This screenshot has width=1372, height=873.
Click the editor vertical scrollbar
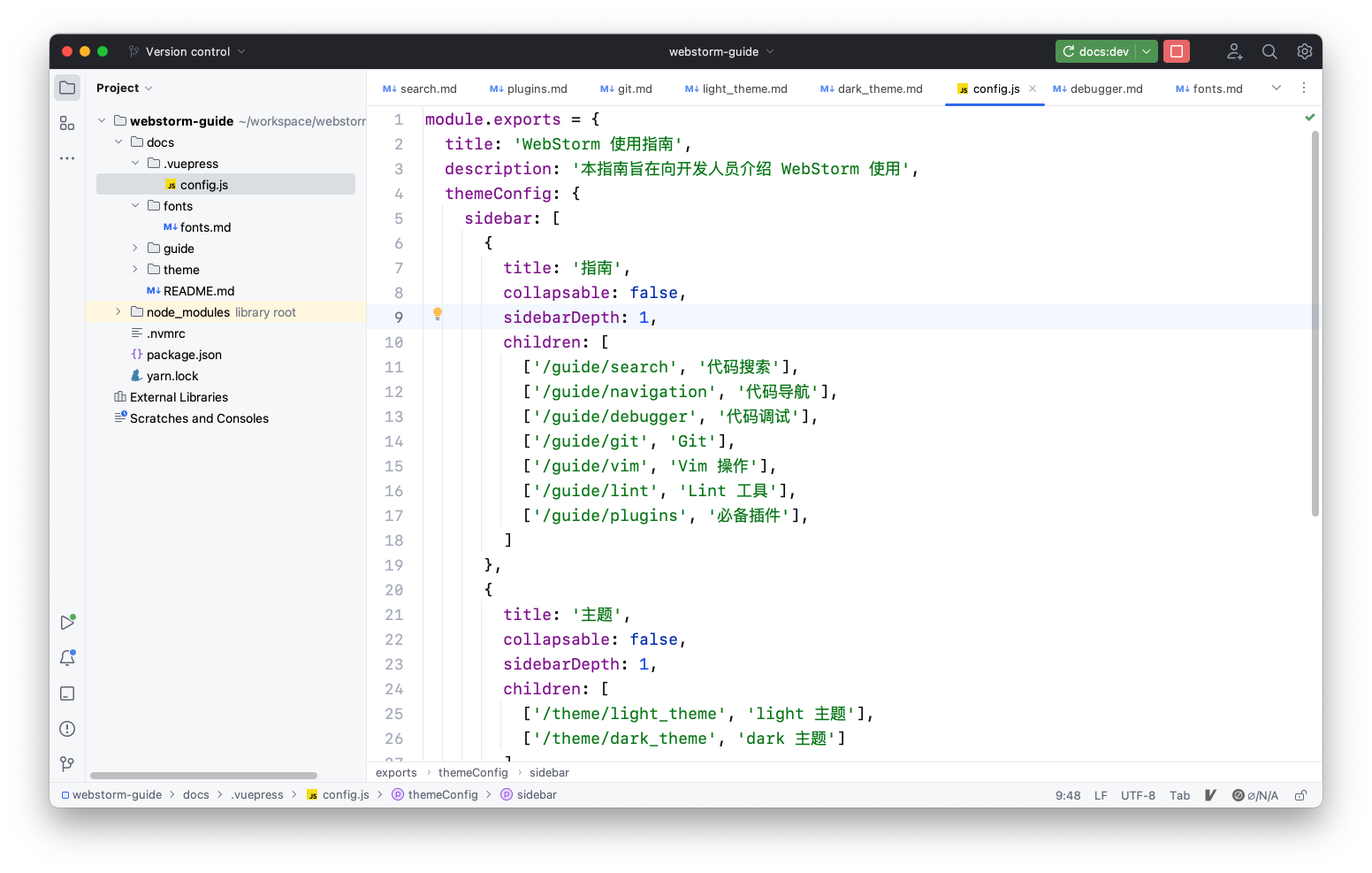(1315, 323)
